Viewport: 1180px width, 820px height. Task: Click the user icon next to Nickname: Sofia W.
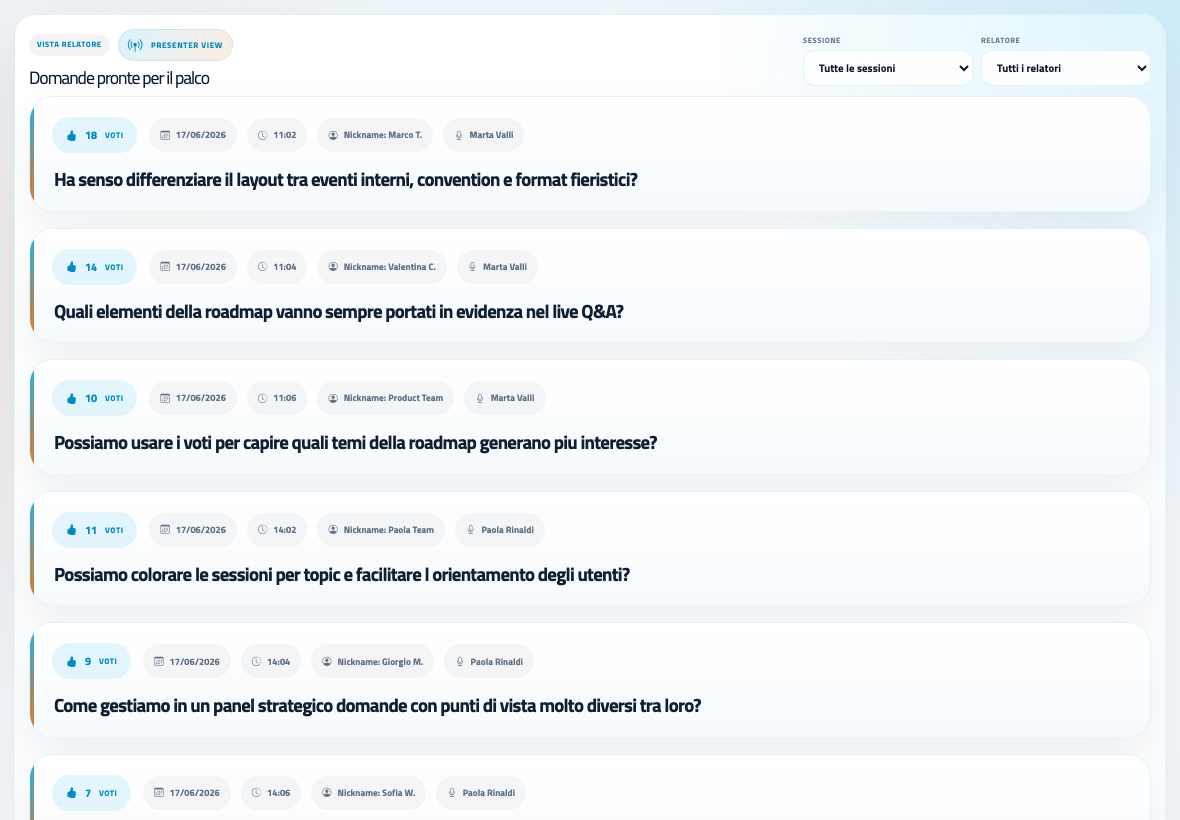coord(327,793)
